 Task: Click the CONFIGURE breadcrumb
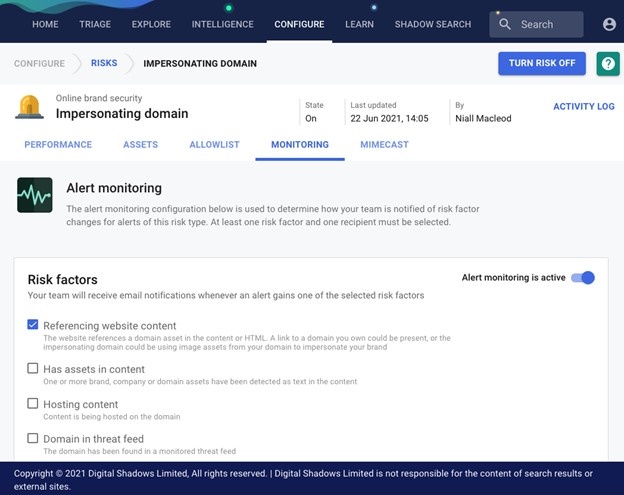pyautogui.click(x=39, y=63)
